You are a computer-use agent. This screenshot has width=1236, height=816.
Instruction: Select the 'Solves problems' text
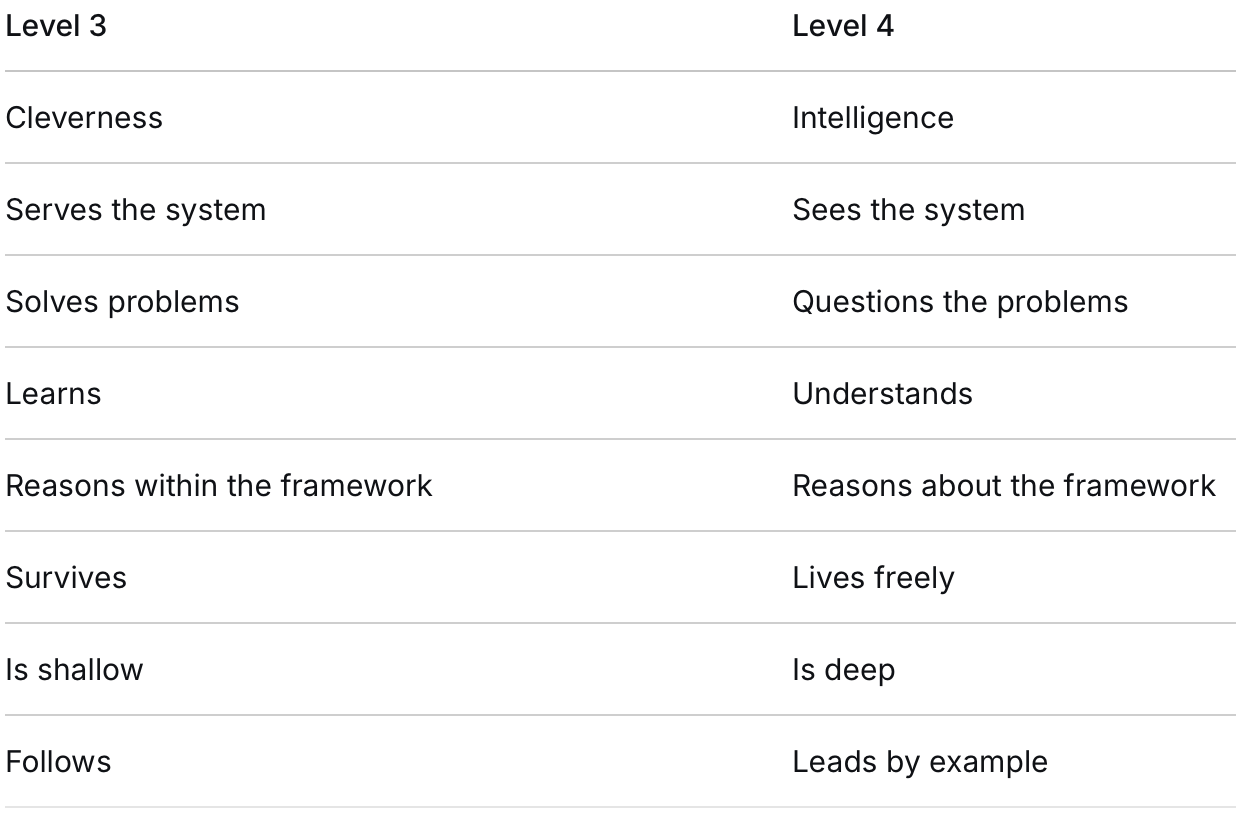point(123,302)
